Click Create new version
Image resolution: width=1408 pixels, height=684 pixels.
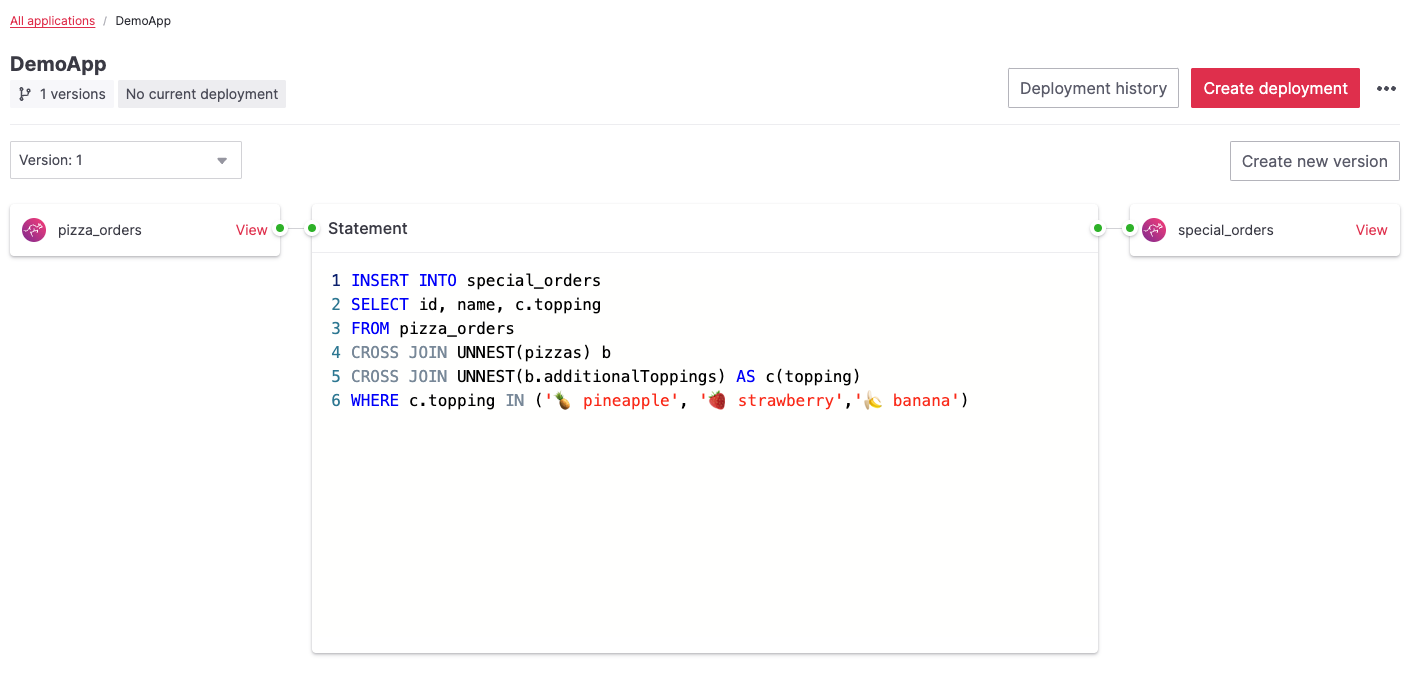(1314, 161)
